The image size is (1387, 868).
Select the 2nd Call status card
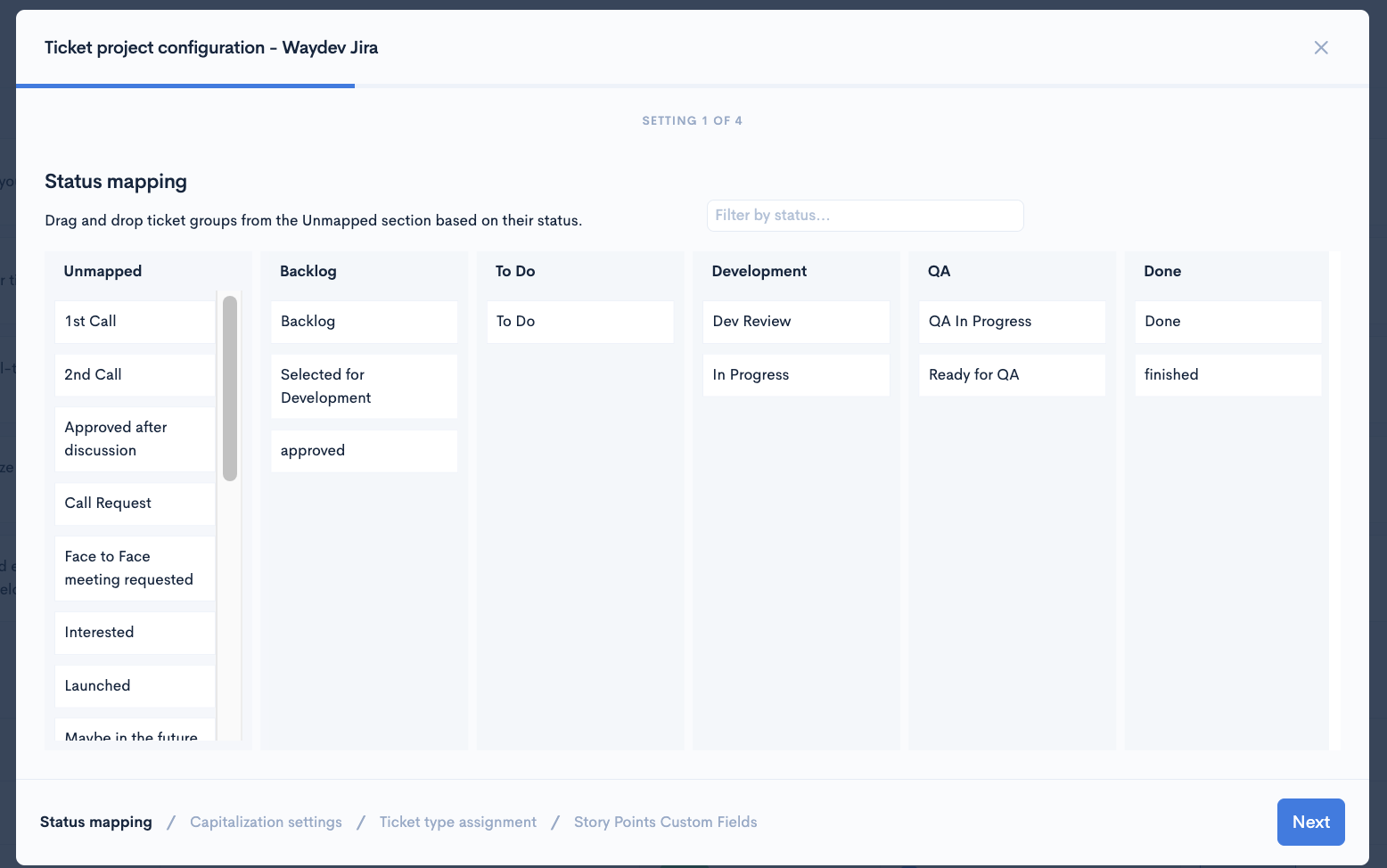tap(135, 375)
